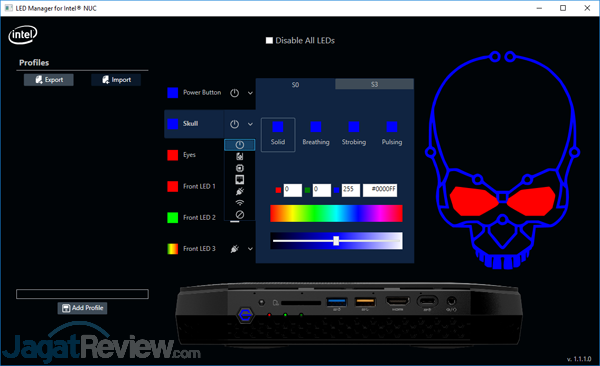Check the Disable All LEDs checkbox
The height and width of the screenshot is (366, 600).
pos(269,41)
